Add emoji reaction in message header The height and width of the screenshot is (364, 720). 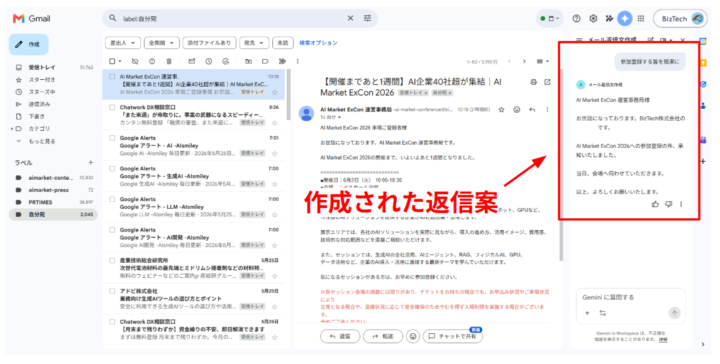pos(517,110)
